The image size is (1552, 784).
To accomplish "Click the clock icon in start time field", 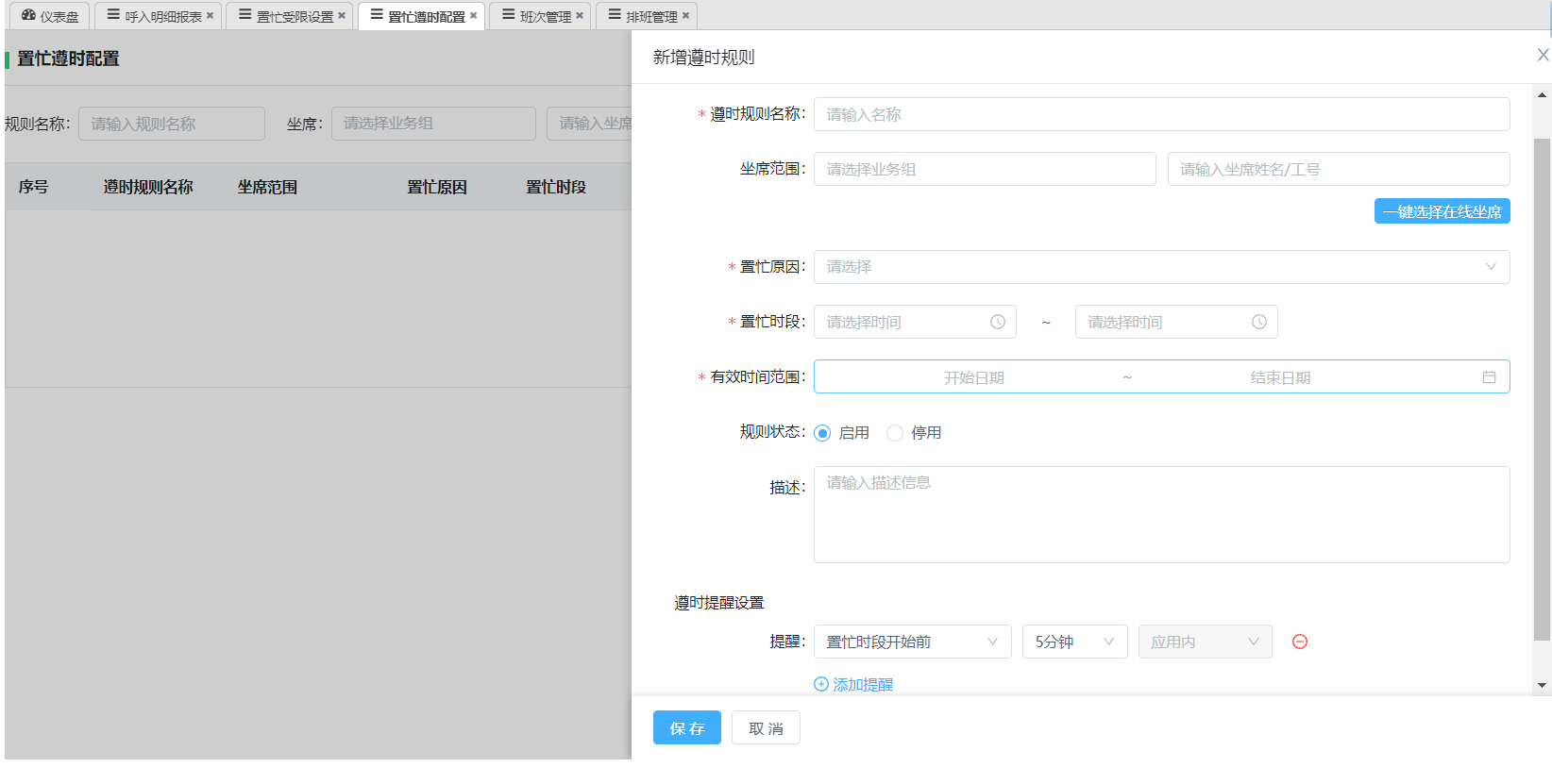I will coord(997,322).
